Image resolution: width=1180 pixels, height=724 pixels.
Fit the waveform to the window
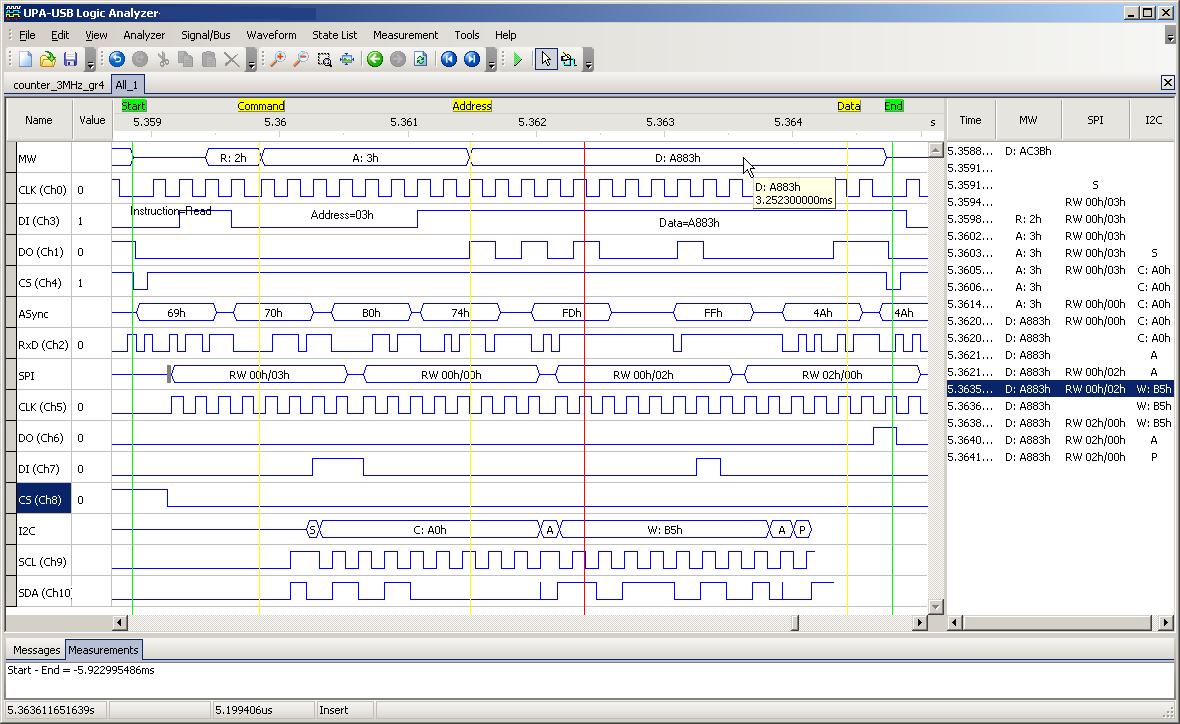[x=347, y=59]
